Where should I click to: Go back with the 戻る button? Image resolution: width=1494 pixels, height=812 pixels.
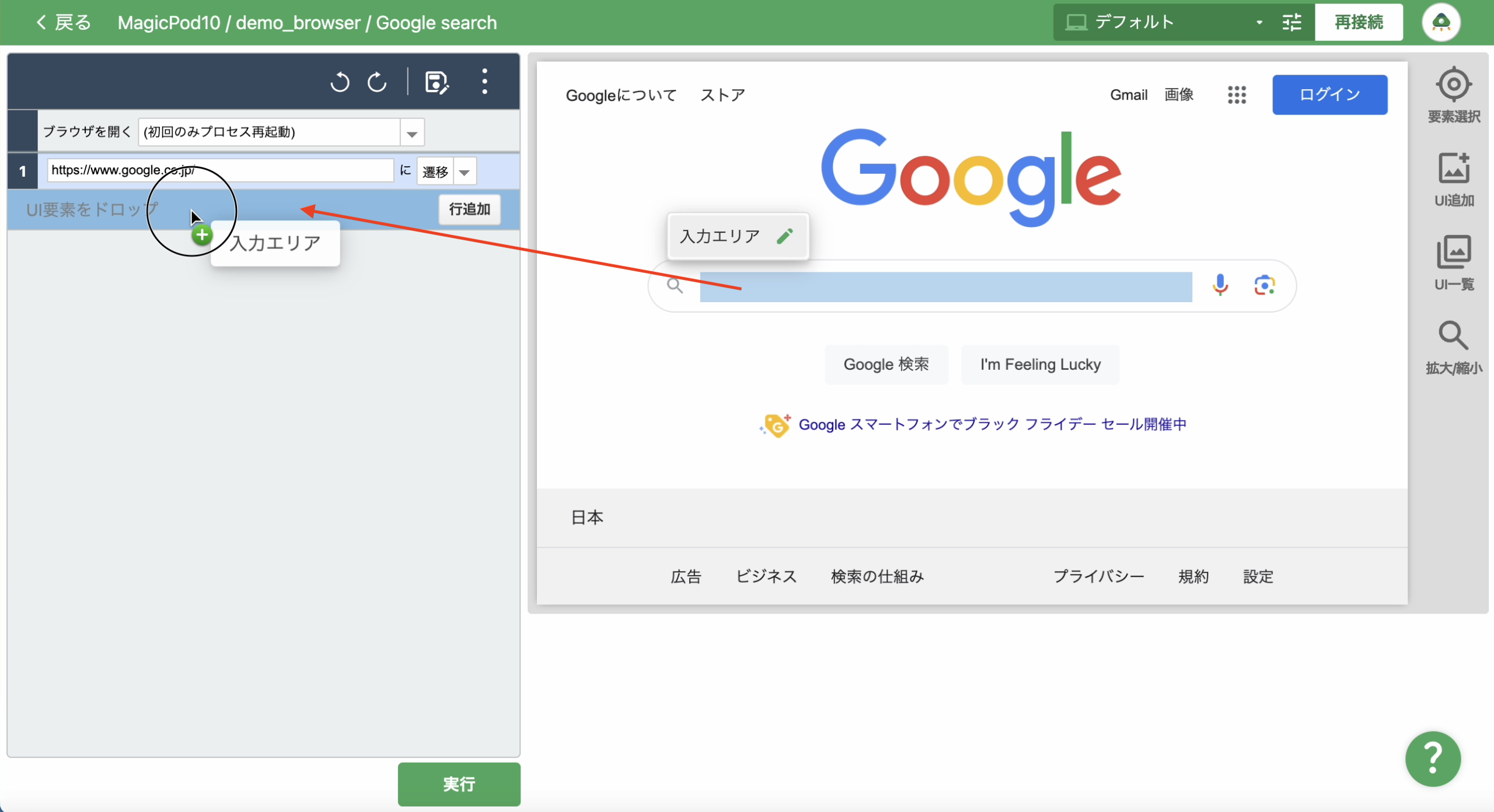click(x=63, y=22)
